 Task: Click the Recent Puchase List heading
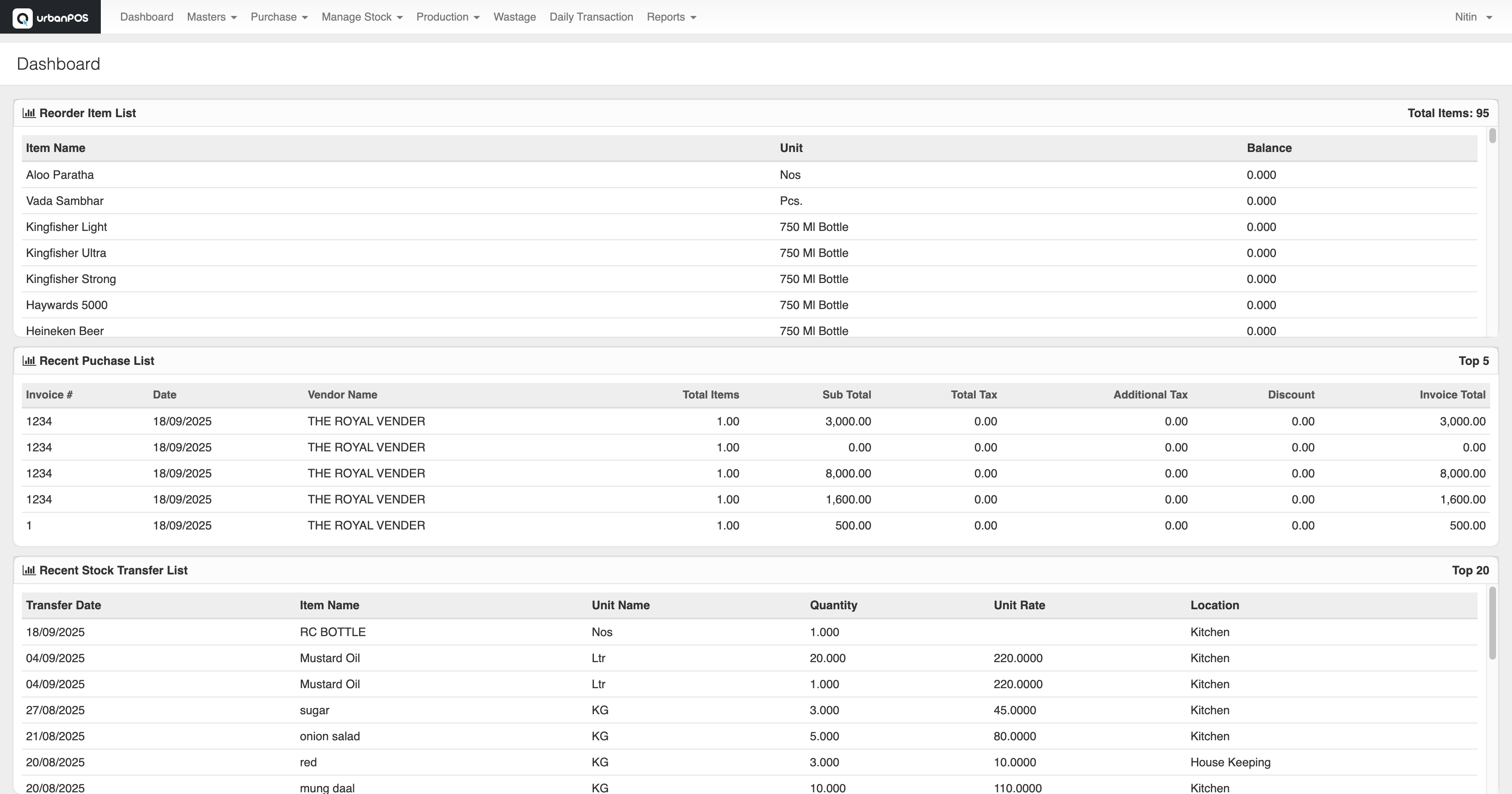[x=97, y=361]
